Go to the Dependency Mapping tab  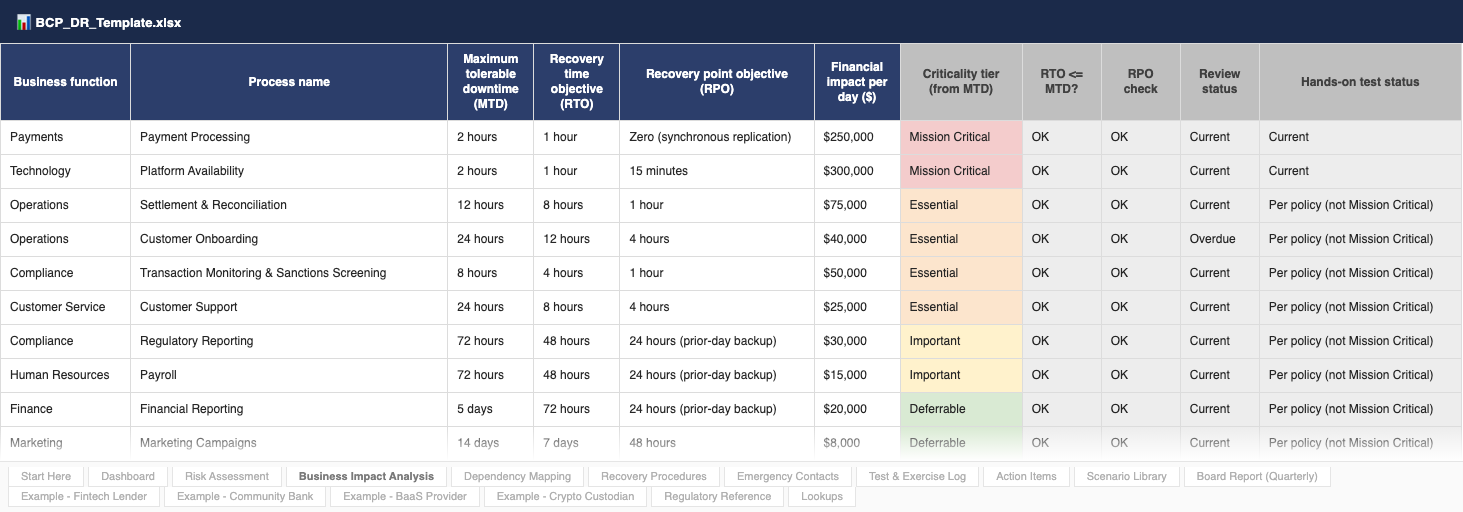(517, 476)
